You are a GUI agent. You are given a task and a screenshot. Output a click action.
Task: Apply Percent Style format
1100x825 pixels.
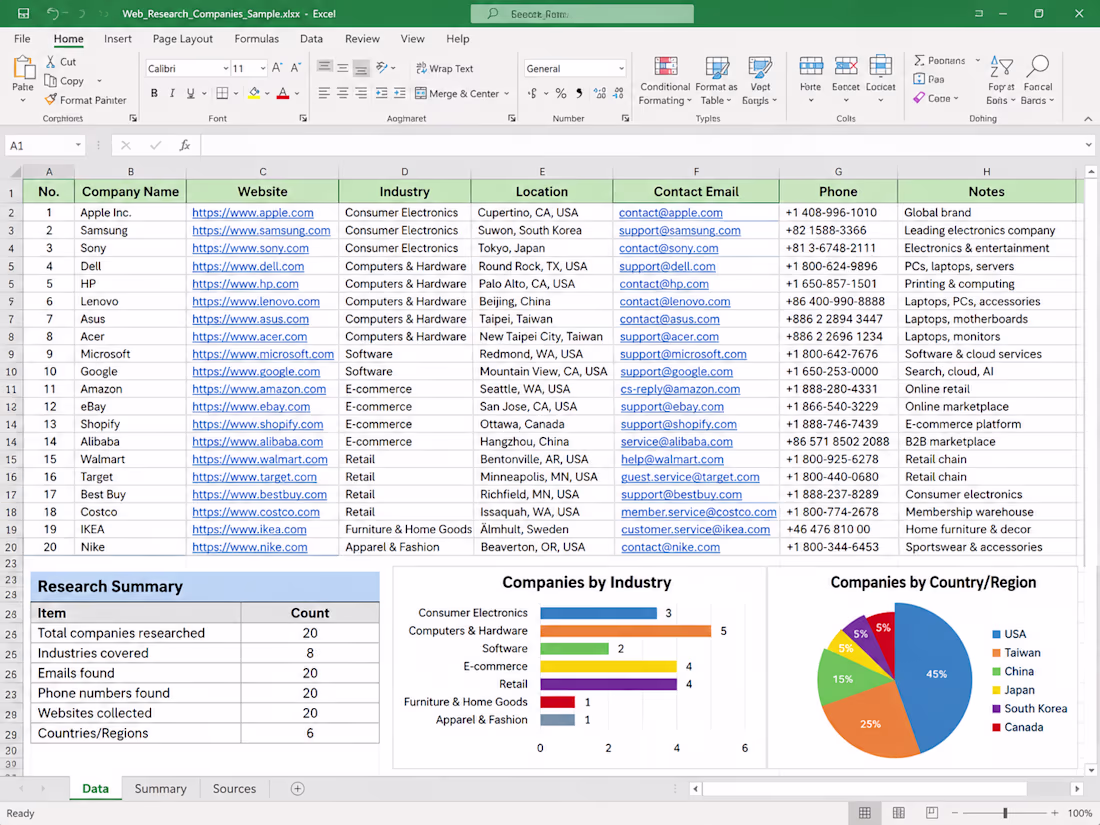click(561, 93)
